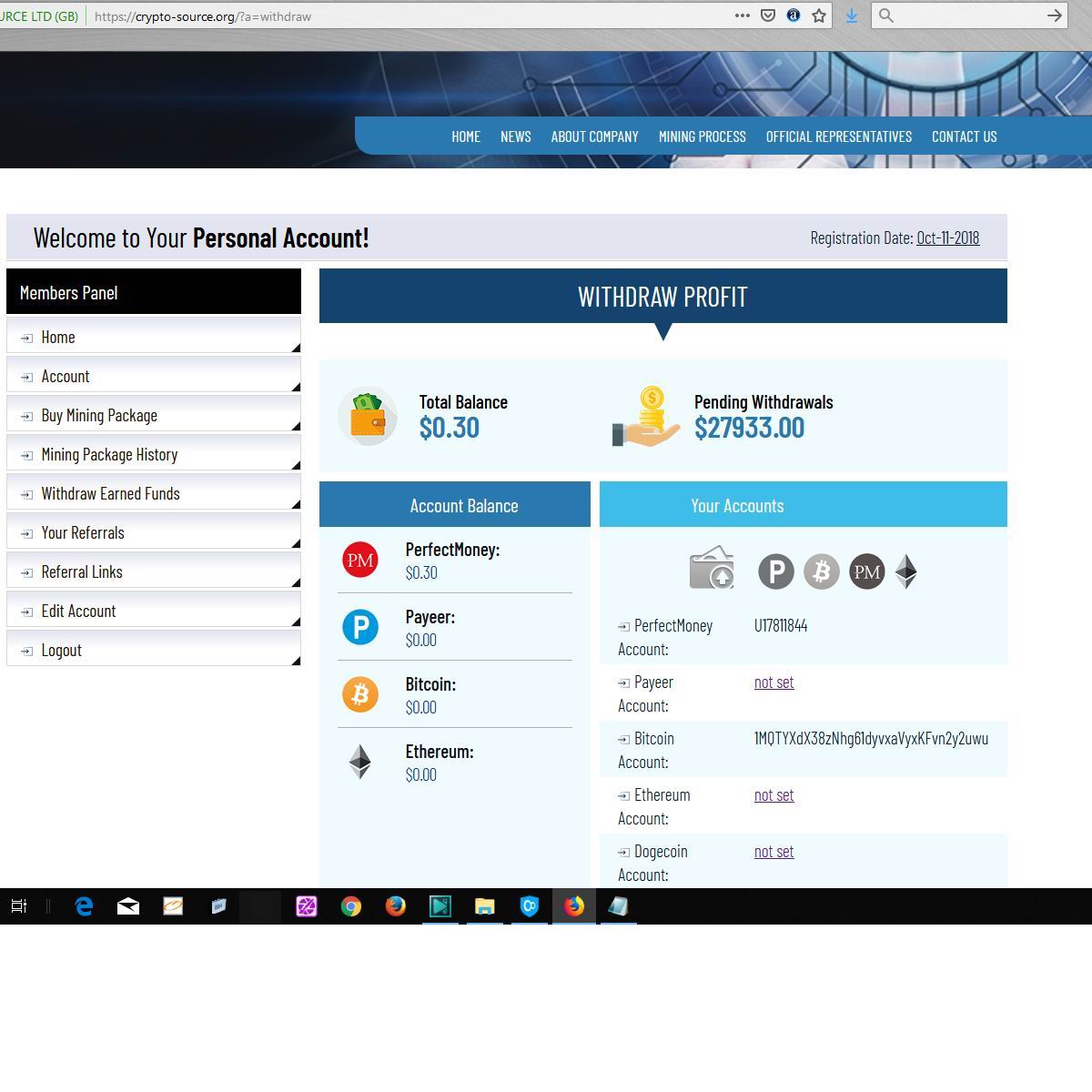The height and width of the screenshot is (1092, 1092).
Task: Open the Firefox downloads arrow
Action: 852,15
